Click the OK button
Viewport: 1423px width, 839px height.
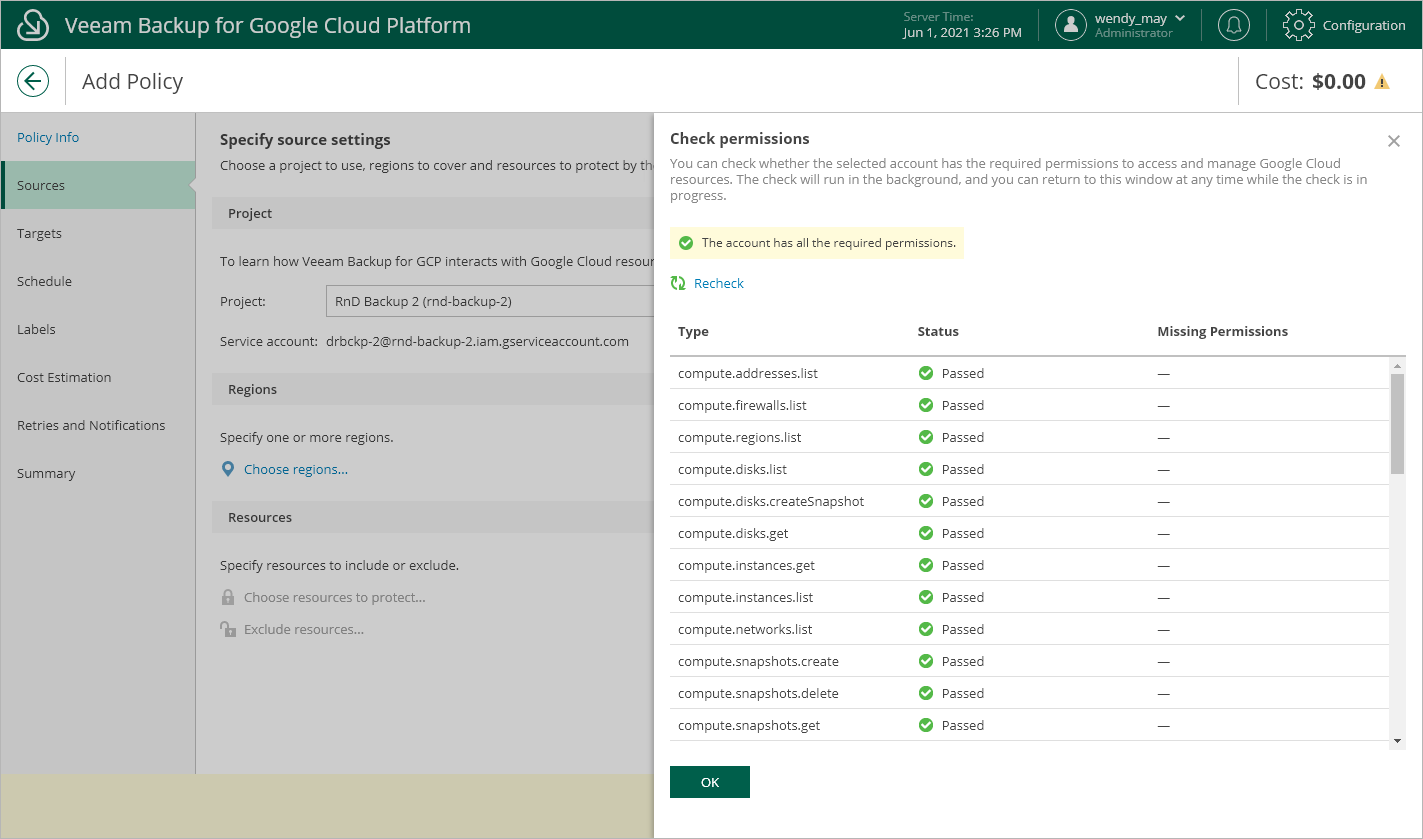tap(710, 782)
